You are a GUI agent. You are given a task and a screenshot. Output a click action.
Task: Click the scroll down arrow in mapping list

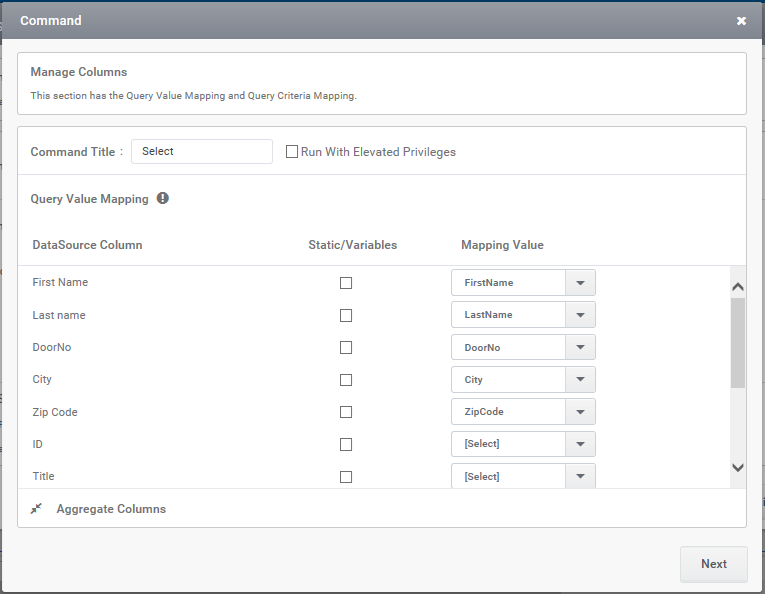pos(738,467)
